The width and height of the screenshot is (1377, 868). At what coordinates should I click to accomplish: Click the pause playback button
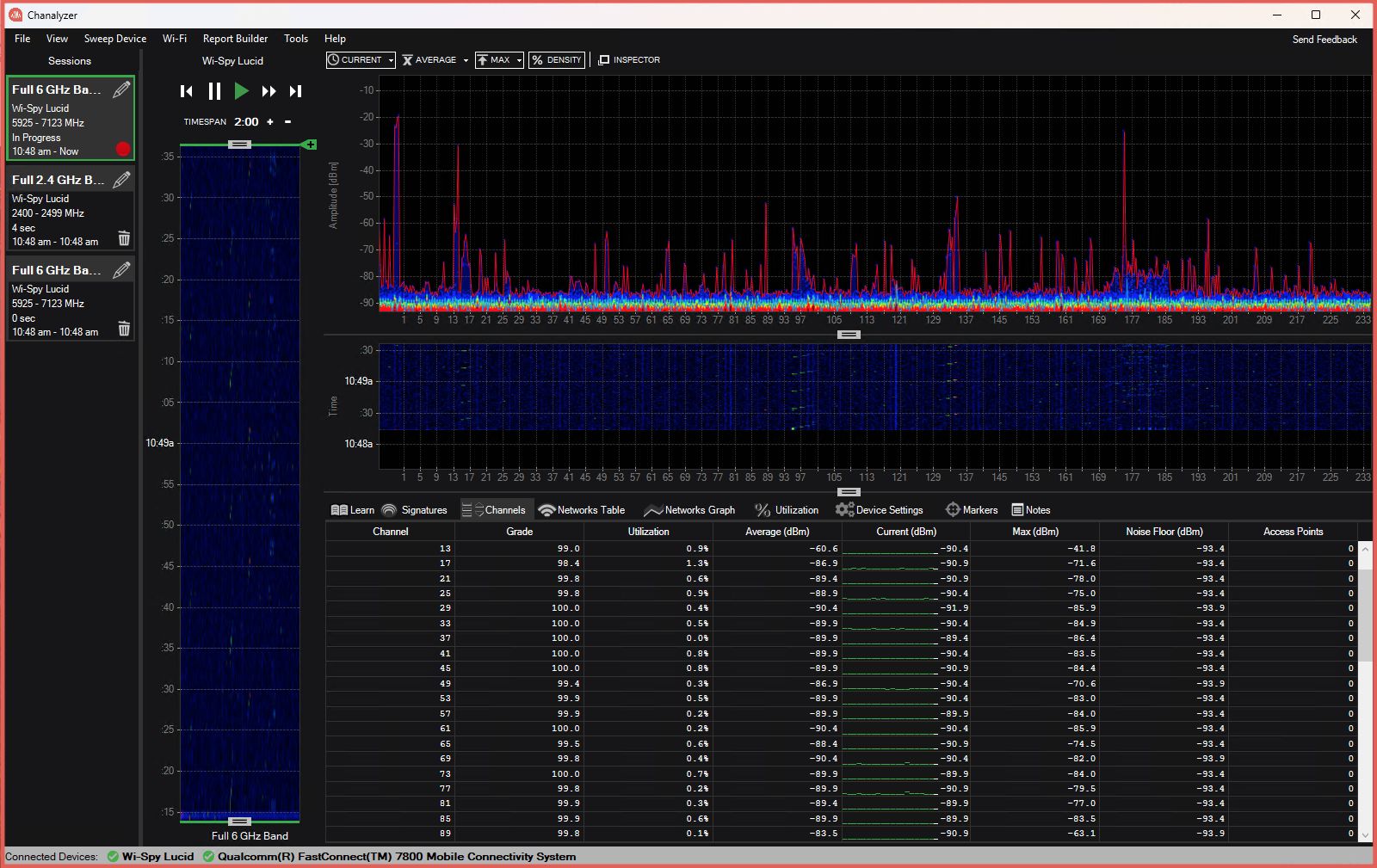[214, 91]
